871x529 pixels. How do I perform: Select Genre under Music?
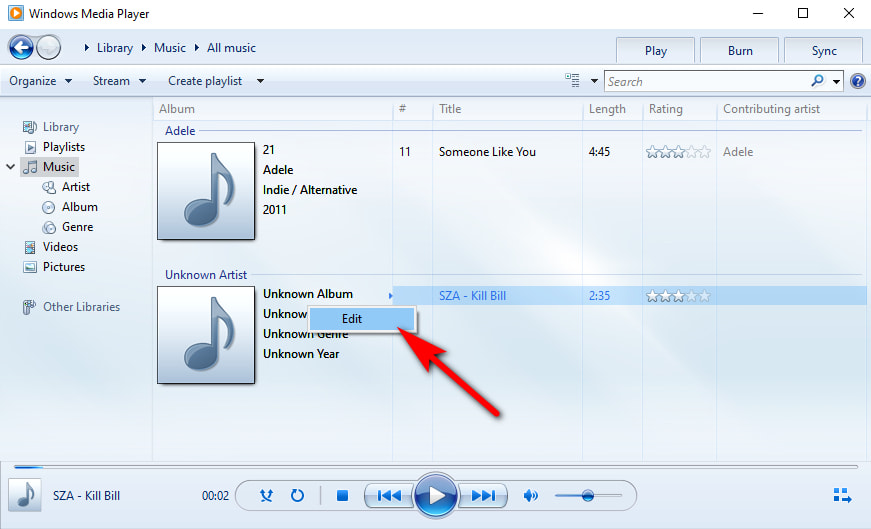point(77,227)
